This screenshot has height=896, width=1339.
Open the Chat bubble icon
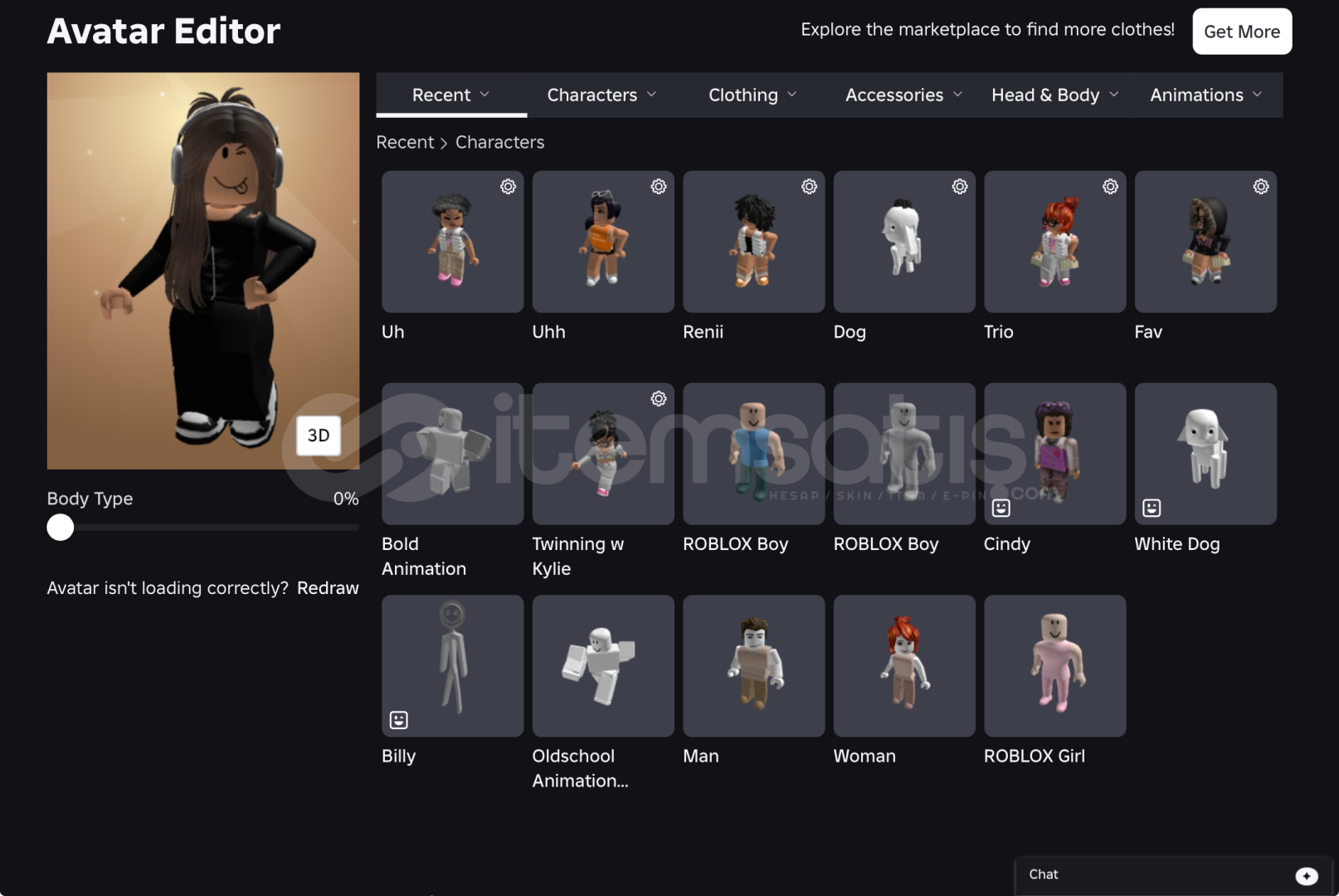click(x=1307, y=876)
